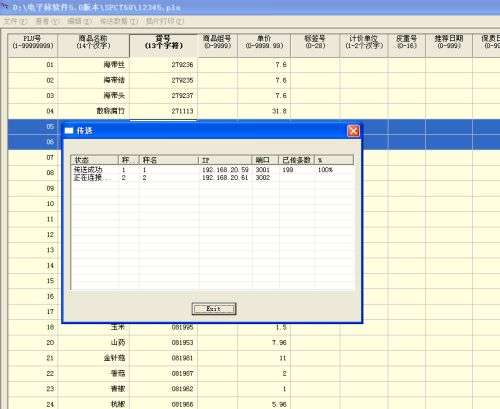Open the 查看 menu
This screenshot has width=500, height=409.
46,21
